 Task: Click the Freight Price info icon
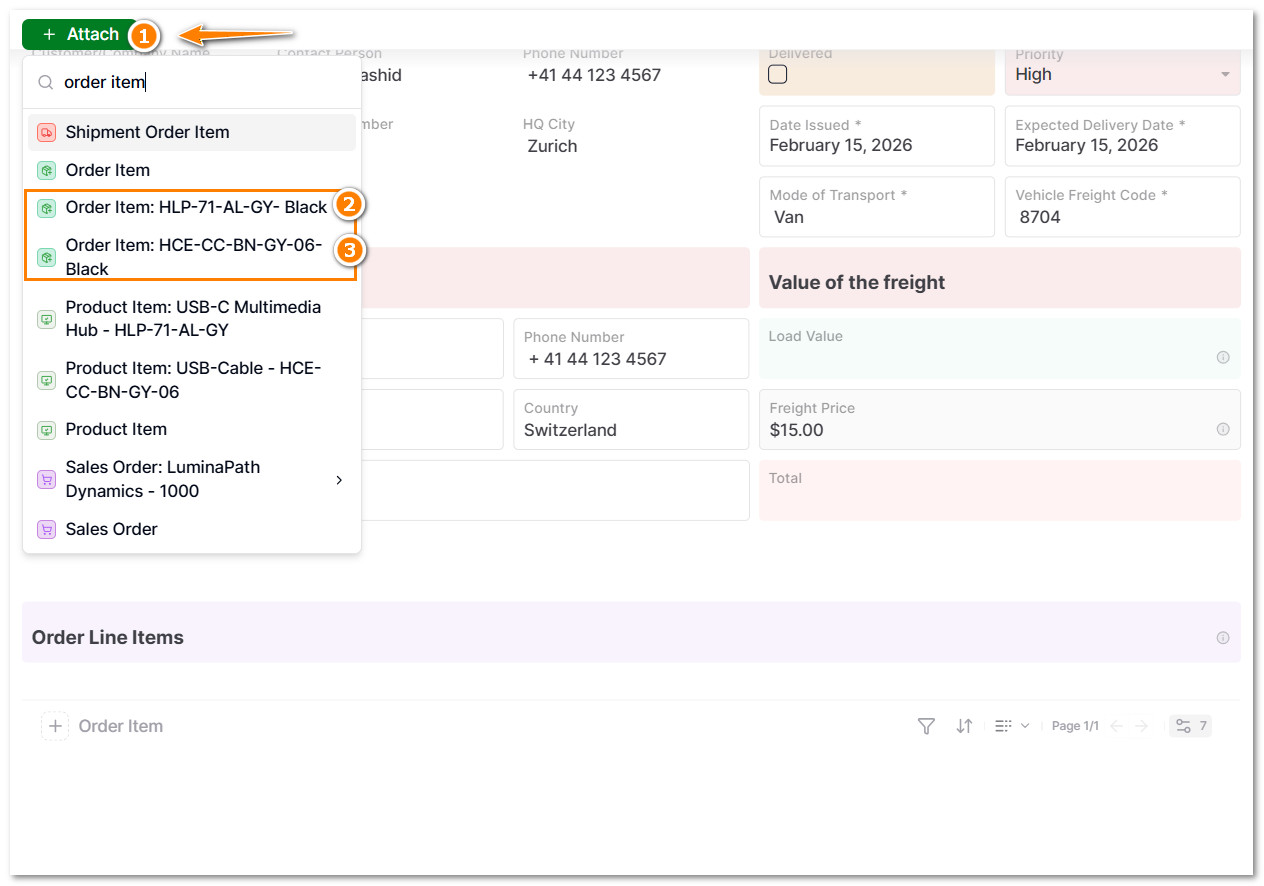click(1222, 429)
